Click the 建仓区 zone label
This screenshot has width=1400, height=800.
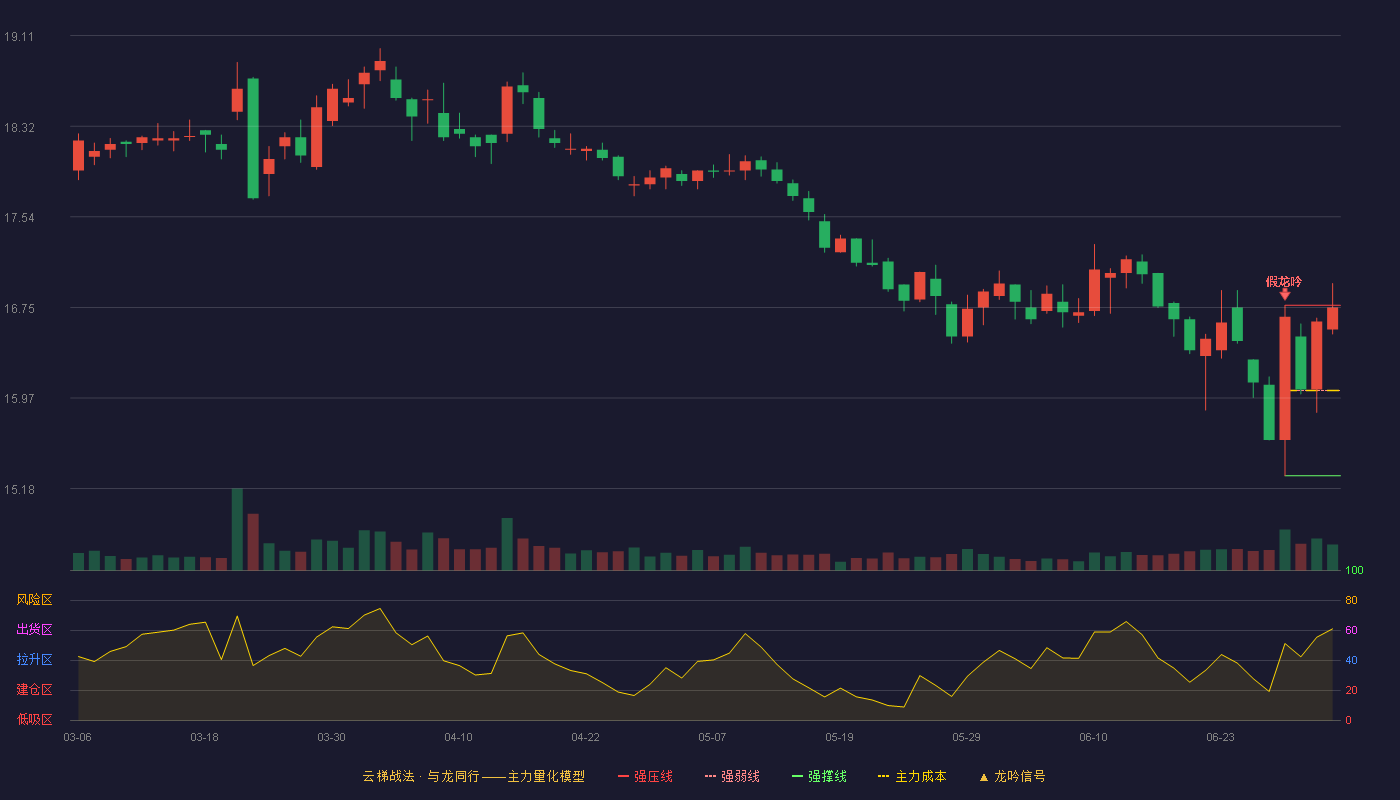(x=34, y=690)
